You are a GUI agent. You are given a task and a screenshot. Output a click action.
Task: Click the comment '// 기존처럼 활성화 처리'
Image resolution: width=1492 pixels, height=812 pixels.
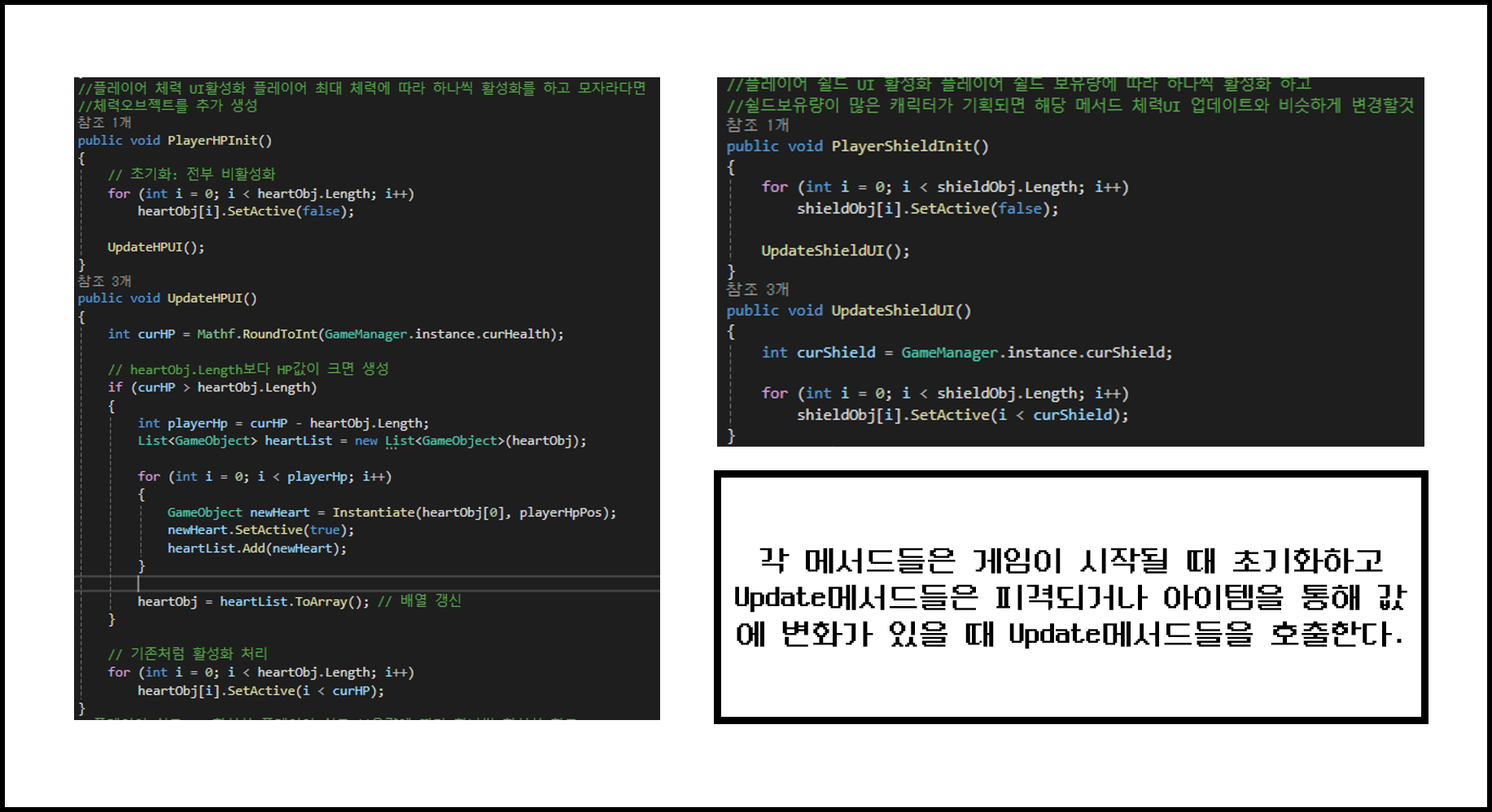pos(187,654)
